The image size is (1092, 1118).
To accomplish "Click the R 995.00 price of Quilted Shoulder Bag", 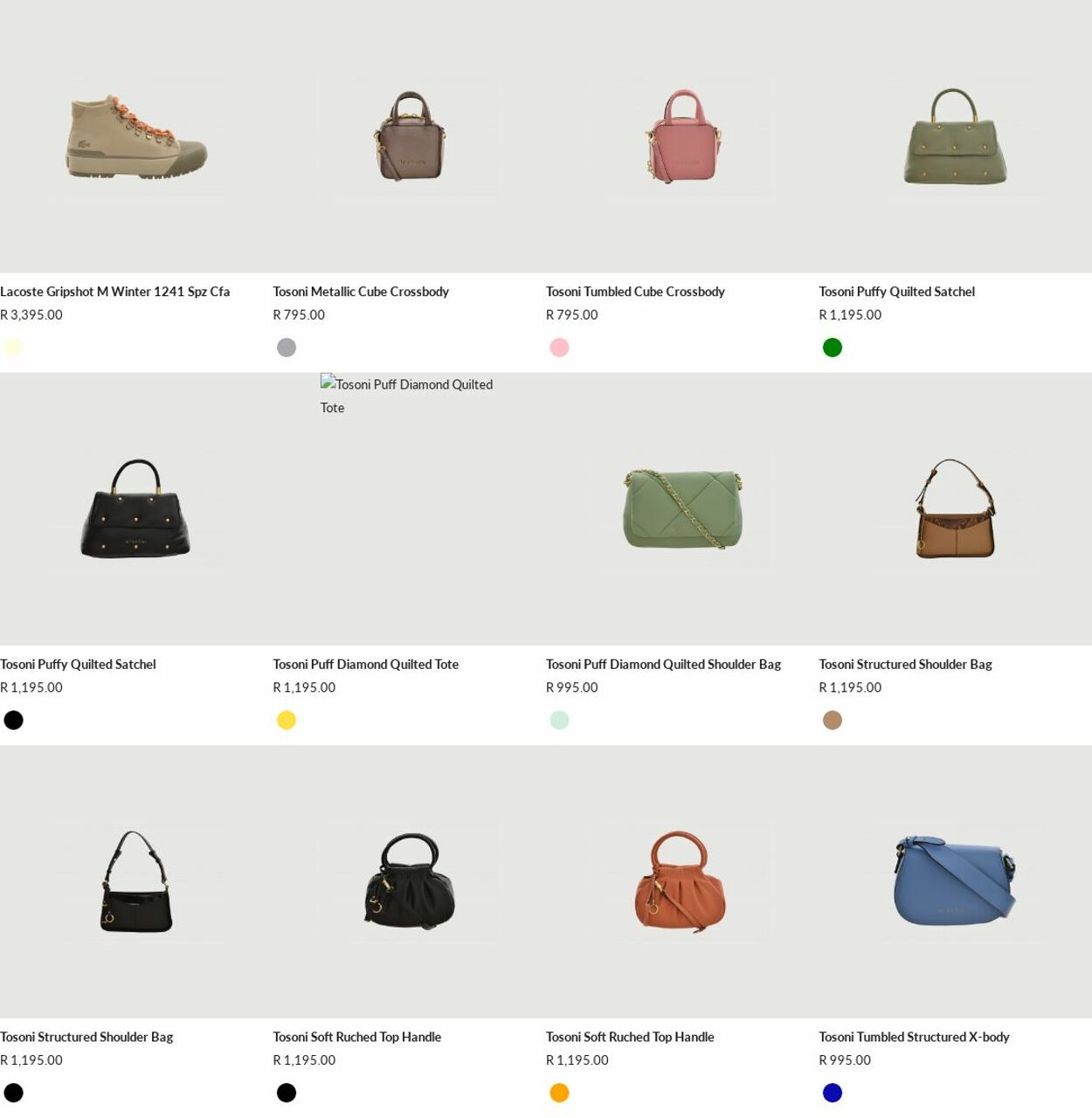I will [x=572, y=688].
